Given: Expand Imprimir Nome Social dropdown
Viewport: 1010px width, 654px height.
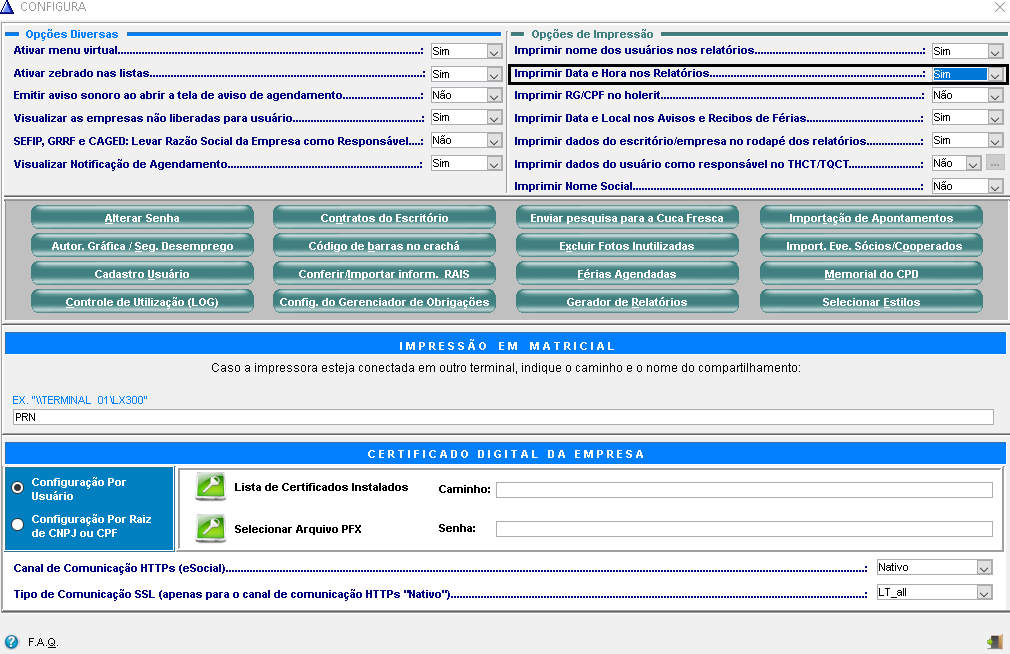Looking at the screenshot, I should point(995,187).
